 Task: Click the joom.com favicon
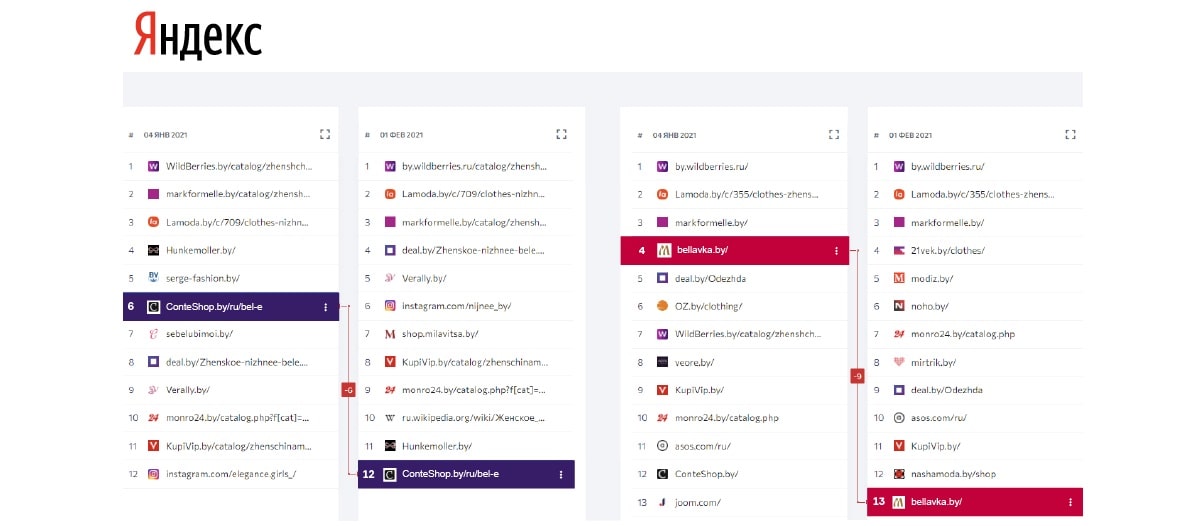click(662, 502)
